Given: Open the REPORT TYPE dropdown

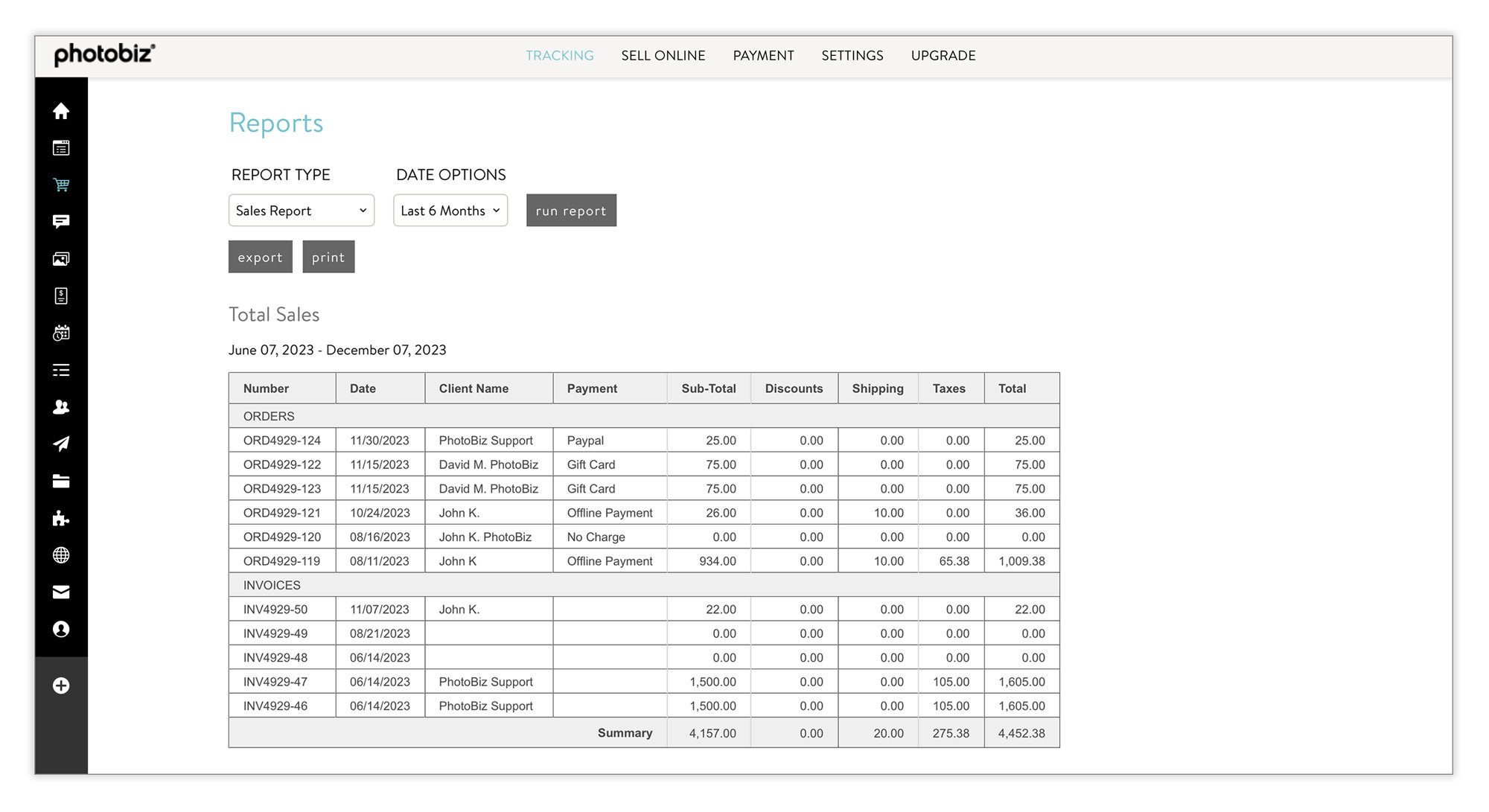Looking at the screenshot, I should tap(301, 211).
